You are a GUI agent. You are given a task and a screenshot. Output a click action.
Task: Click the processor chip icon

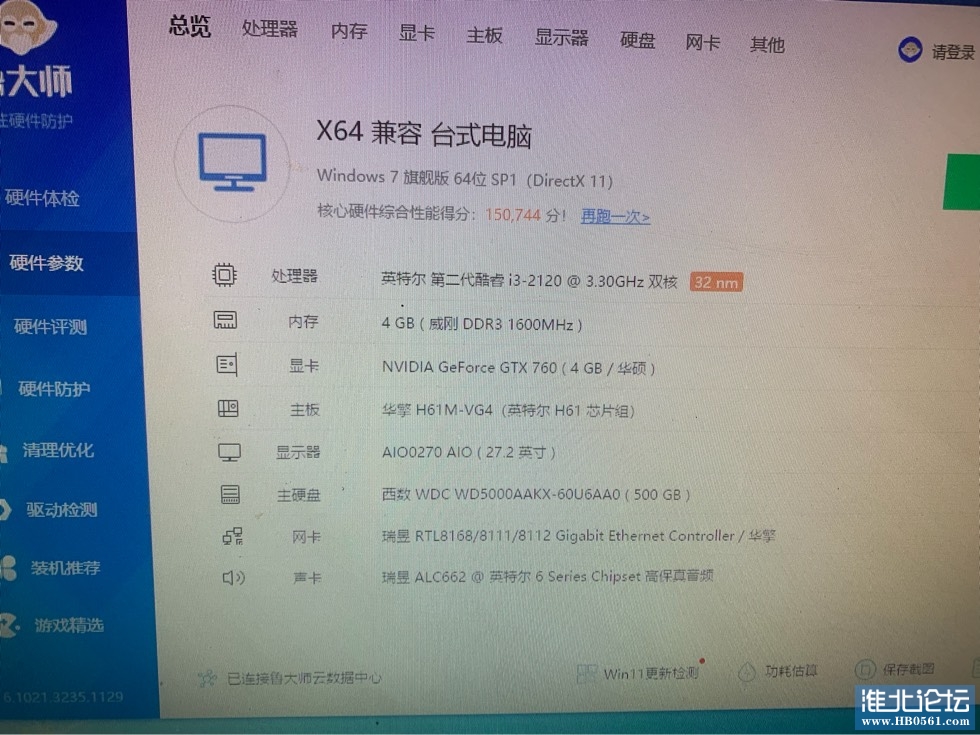click(224, 275)
